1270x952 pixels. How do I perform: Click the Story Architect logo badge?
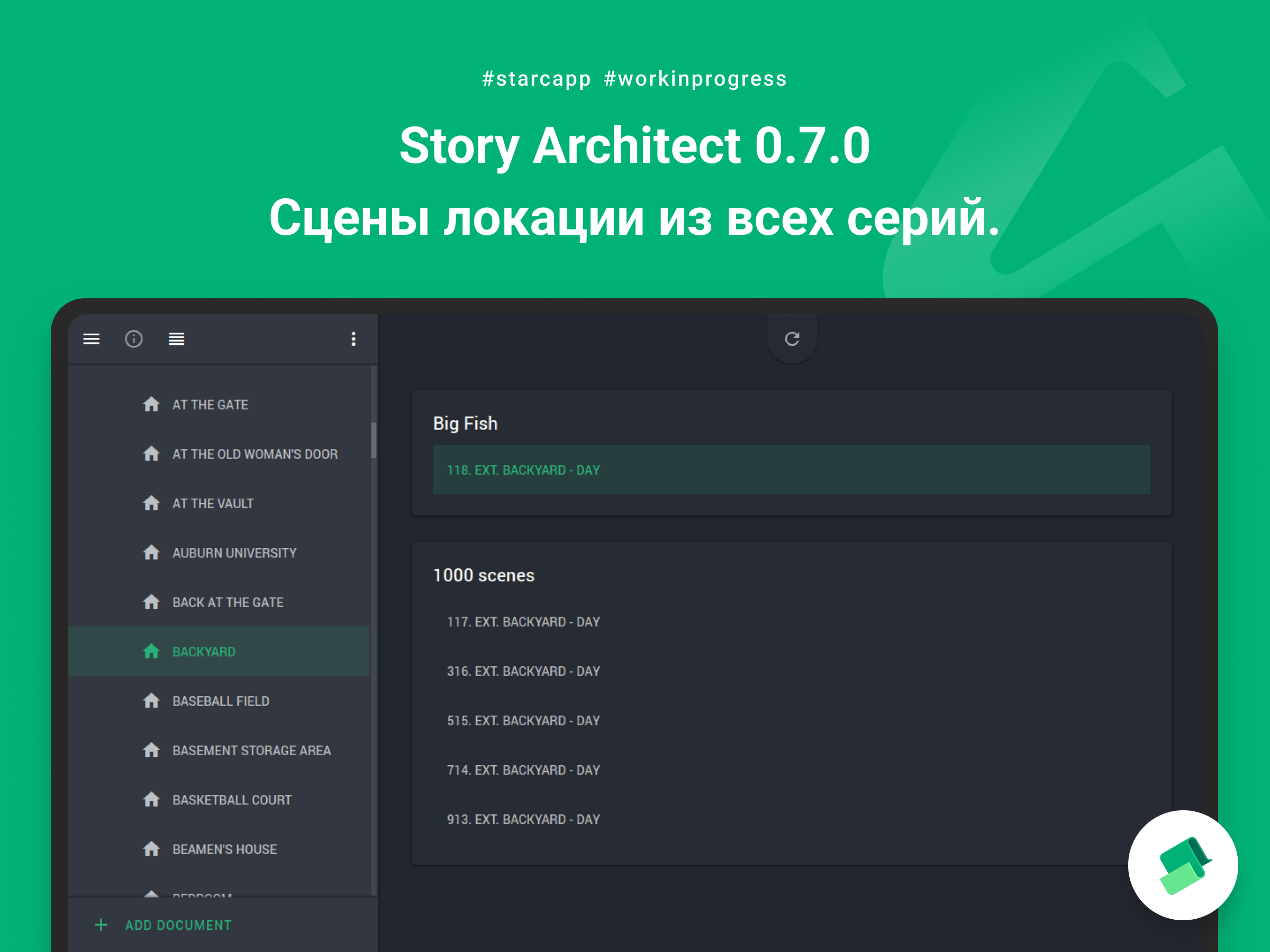(x=1183, y=865)
